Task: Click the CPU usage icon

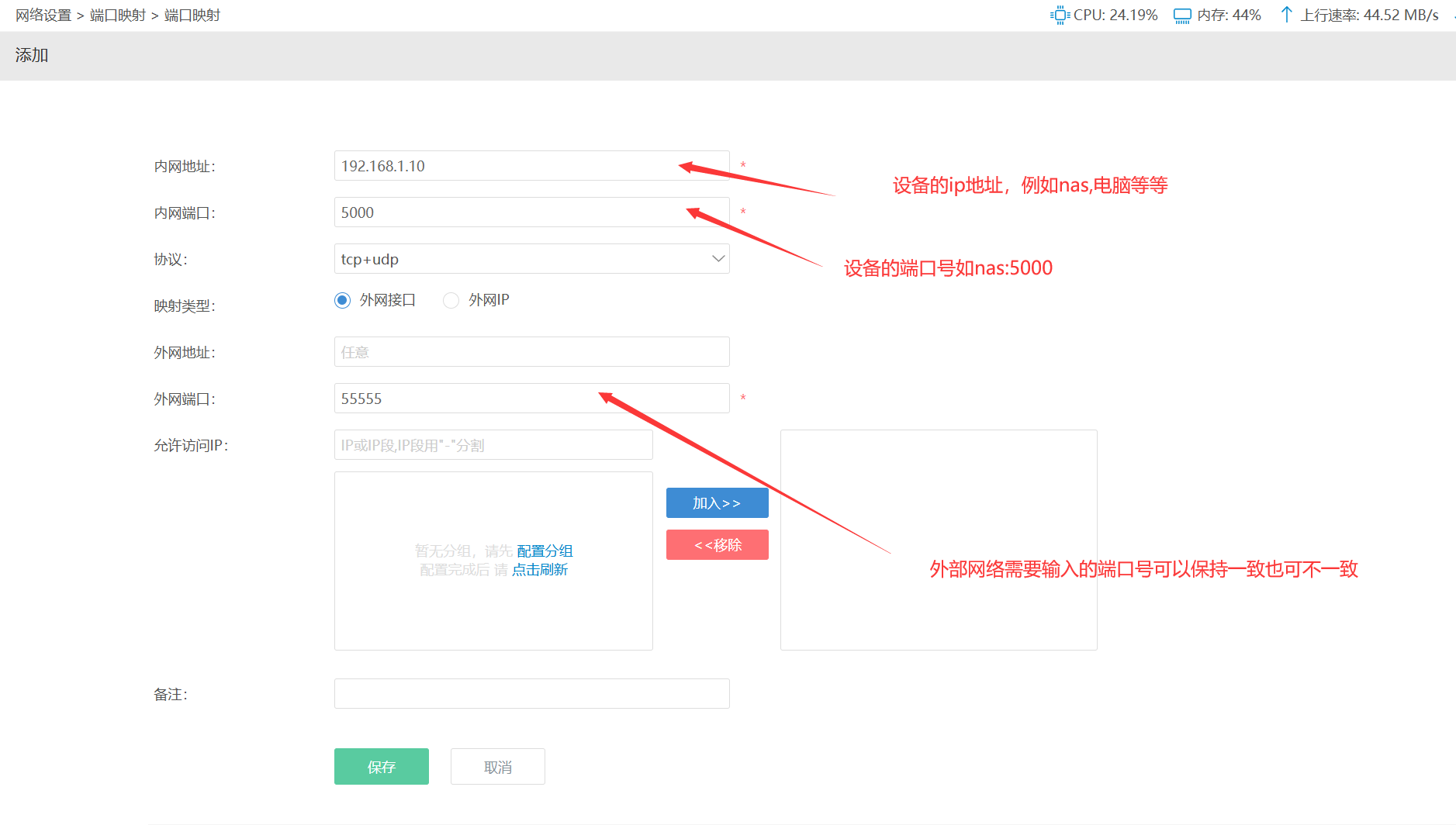Action: click(x=1060, y=14)
